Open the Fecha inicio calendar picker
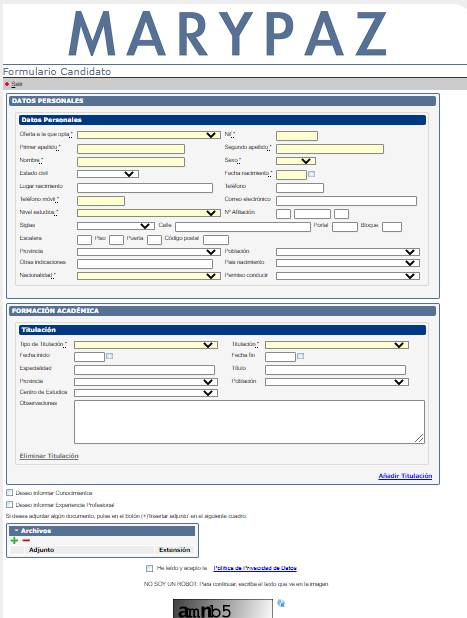The height and width of the screenshot is (618, 467). pos(110,356)
